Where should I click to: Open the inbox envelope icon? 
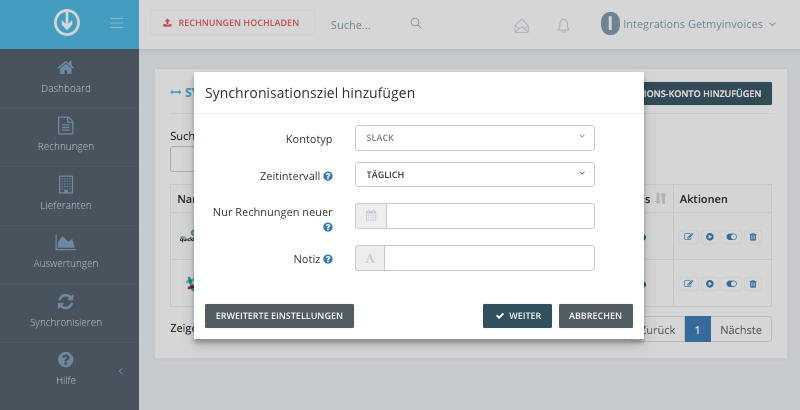tap(521, 25)
